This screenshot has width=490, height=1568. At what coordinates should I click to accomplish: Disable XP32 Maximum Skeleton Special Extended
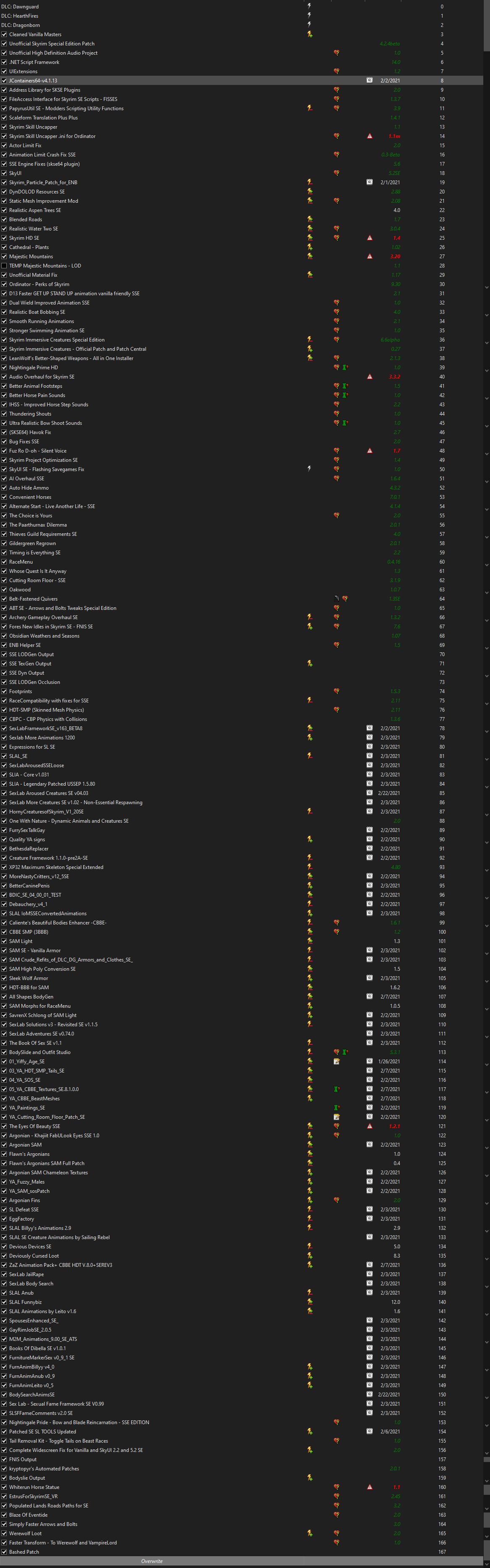click(4, 867)
